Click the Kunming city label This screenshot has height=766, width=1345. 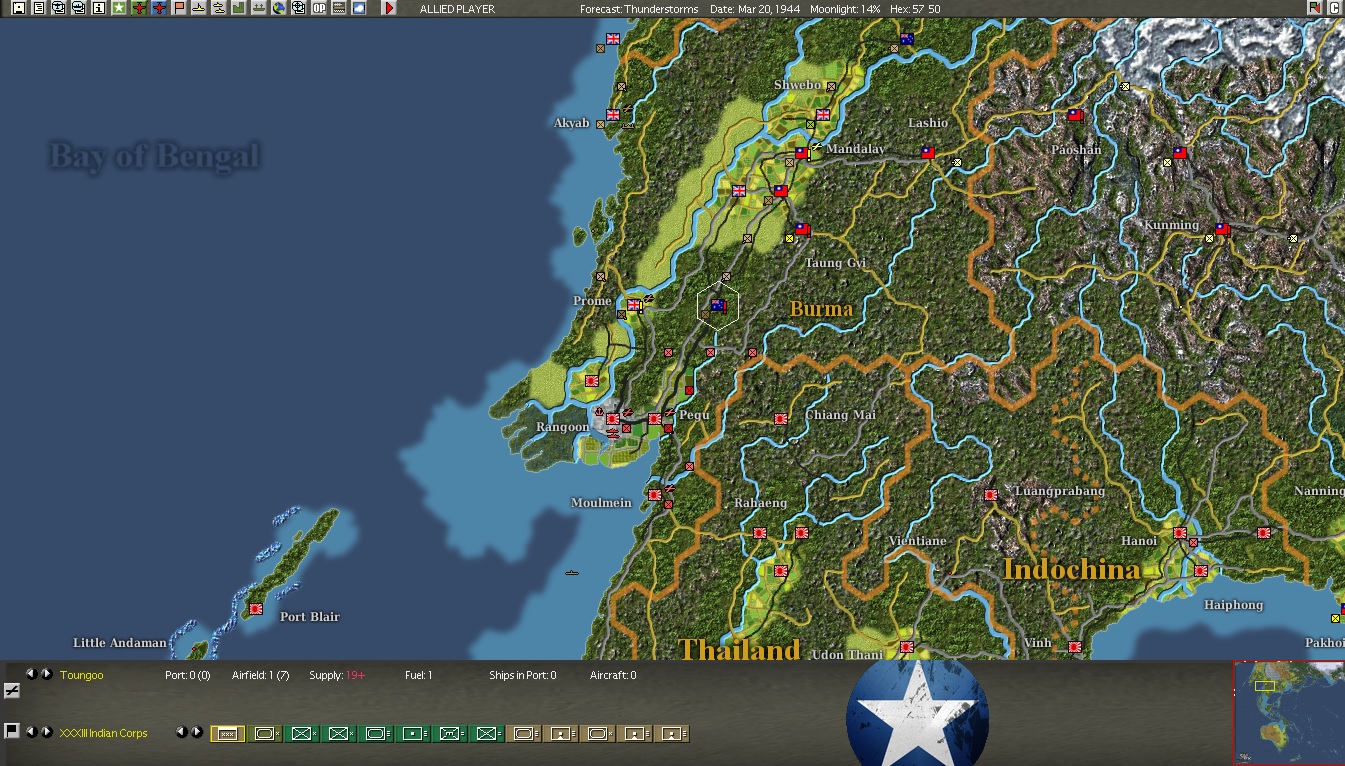1171,225
